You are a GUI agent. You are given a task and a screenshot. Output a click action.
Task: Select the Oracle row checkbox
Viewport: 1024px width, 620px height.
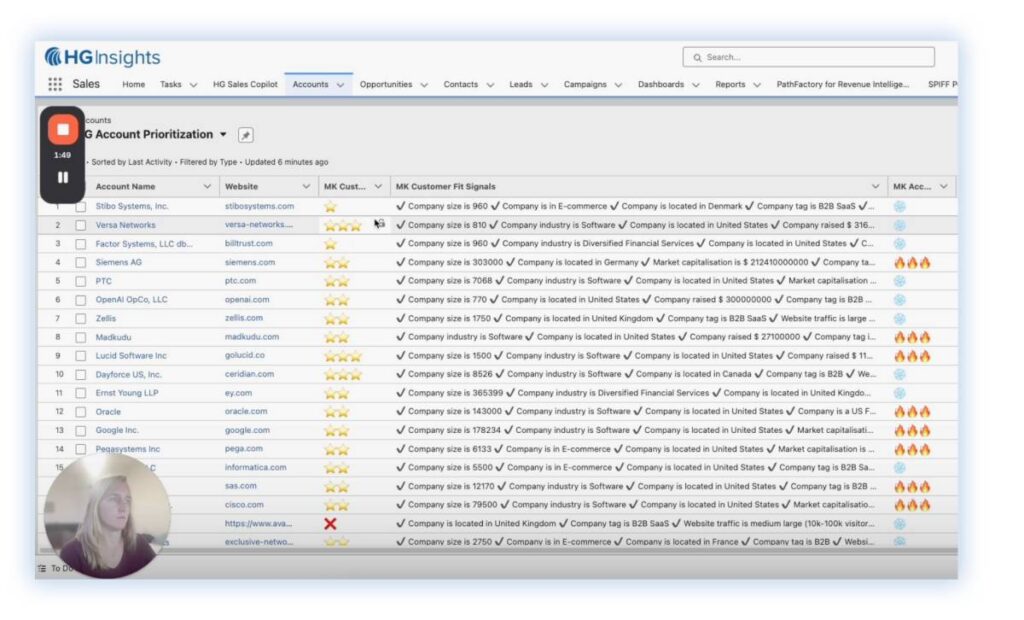click(x=80, y=412)
